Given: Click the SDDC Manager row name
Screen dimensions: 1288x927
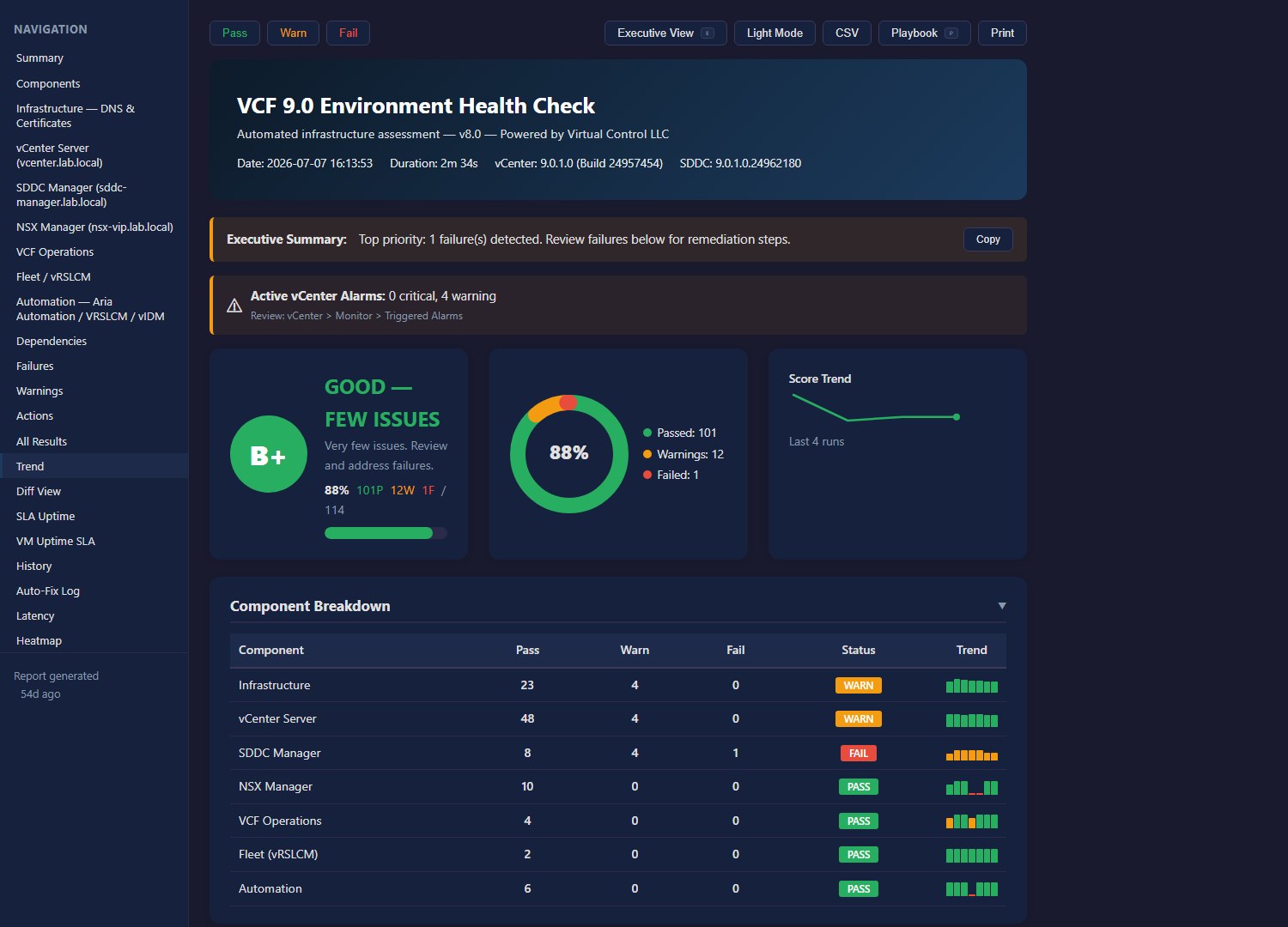Looking at the screenshot, I should tap(280, 754).
